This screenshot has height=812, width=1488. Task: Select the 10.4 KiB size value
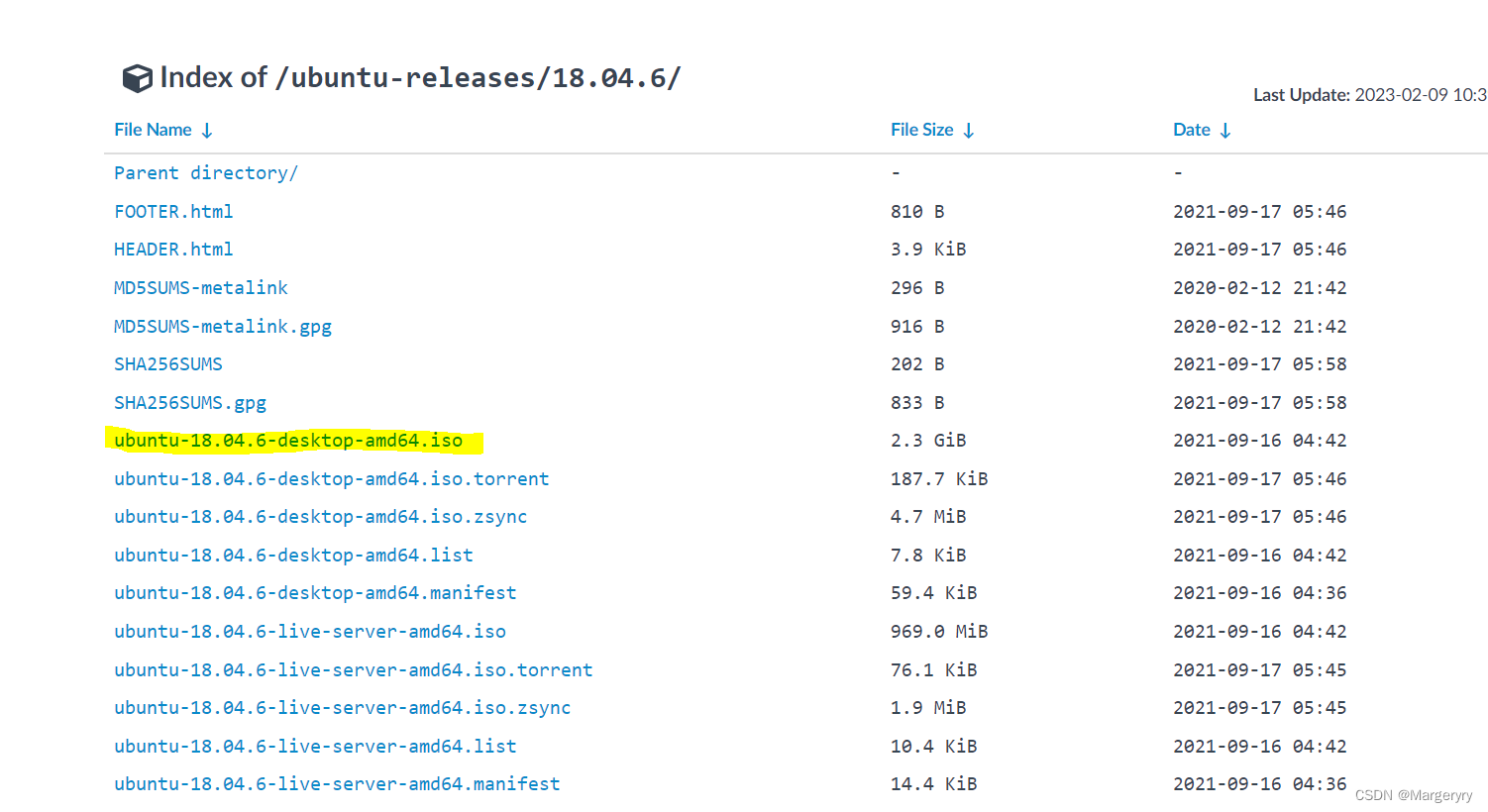click(934, 747)
